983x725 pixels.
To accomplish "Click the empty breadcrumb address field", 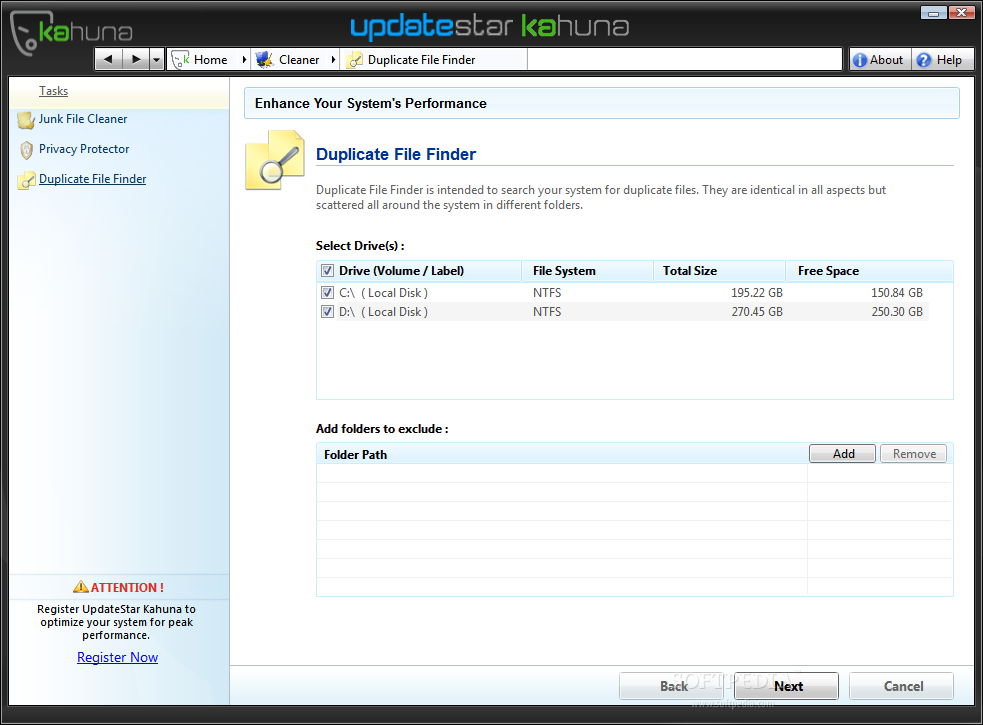I will coord(684,60).
